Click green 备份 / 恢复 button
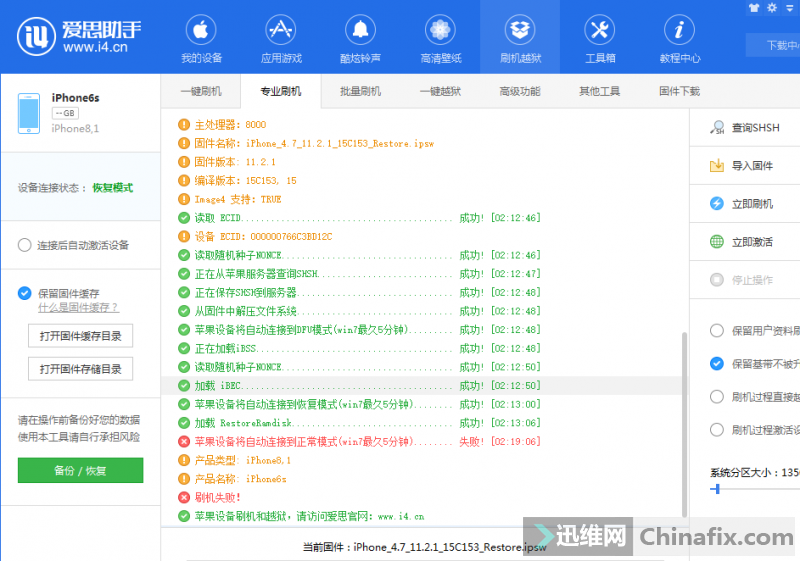Viewport: 800px width, 561px height. point(81,470)
